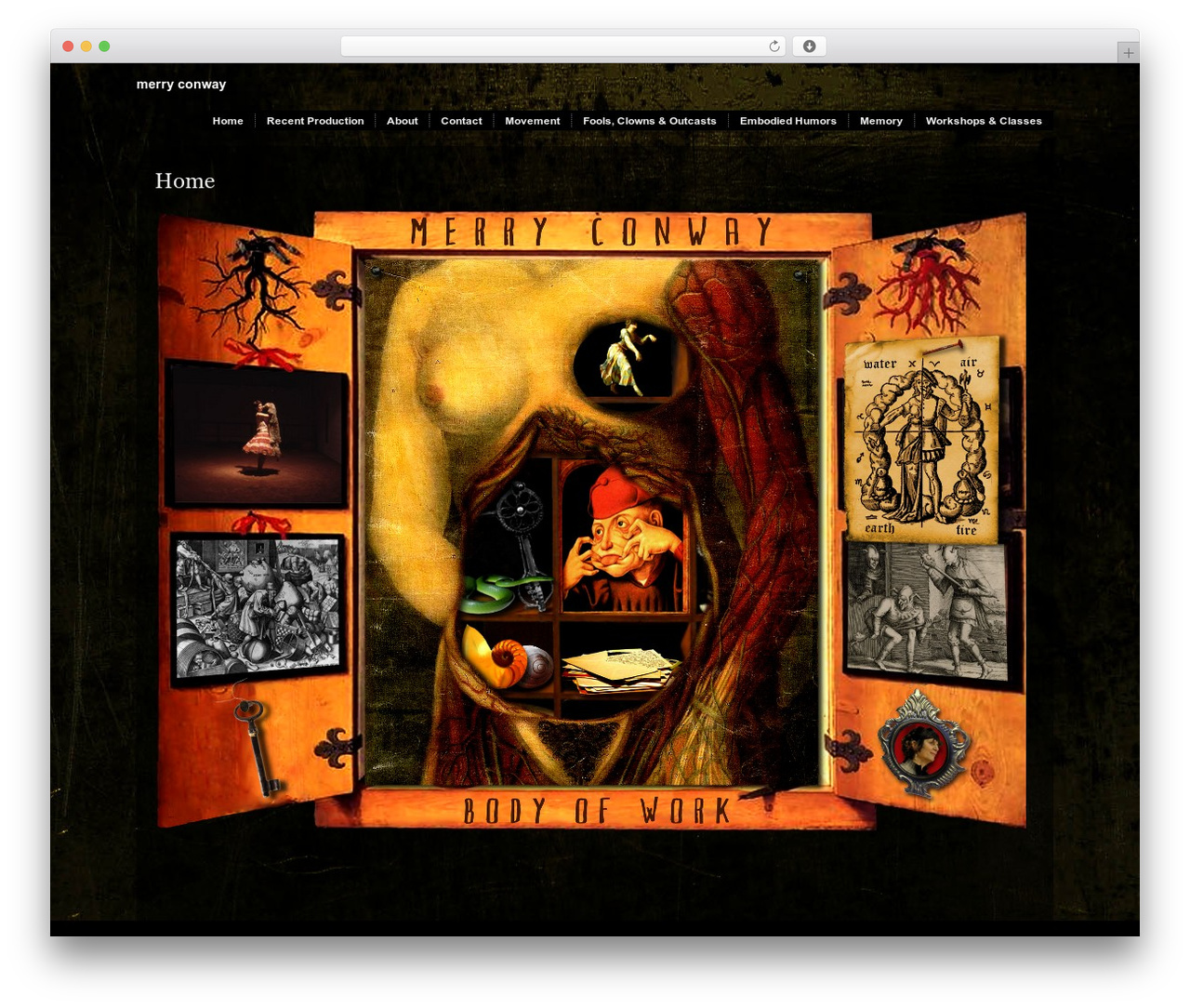Click the dancer in red dress photo
1190x1008 pixels.
(x=258, y=434)
